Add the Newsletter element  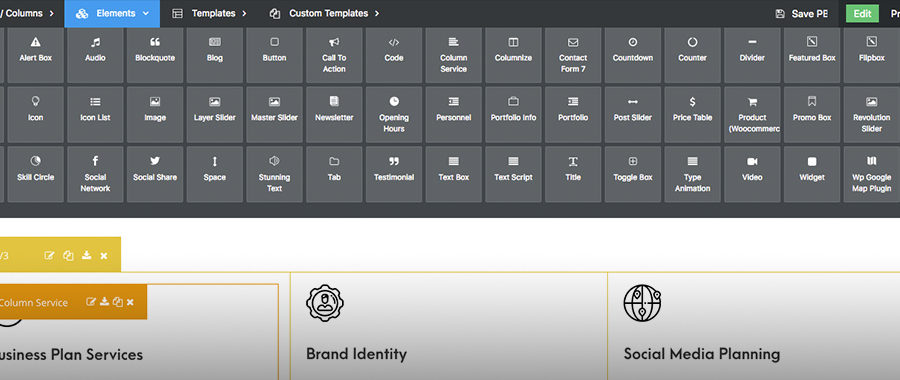point(334,115)
